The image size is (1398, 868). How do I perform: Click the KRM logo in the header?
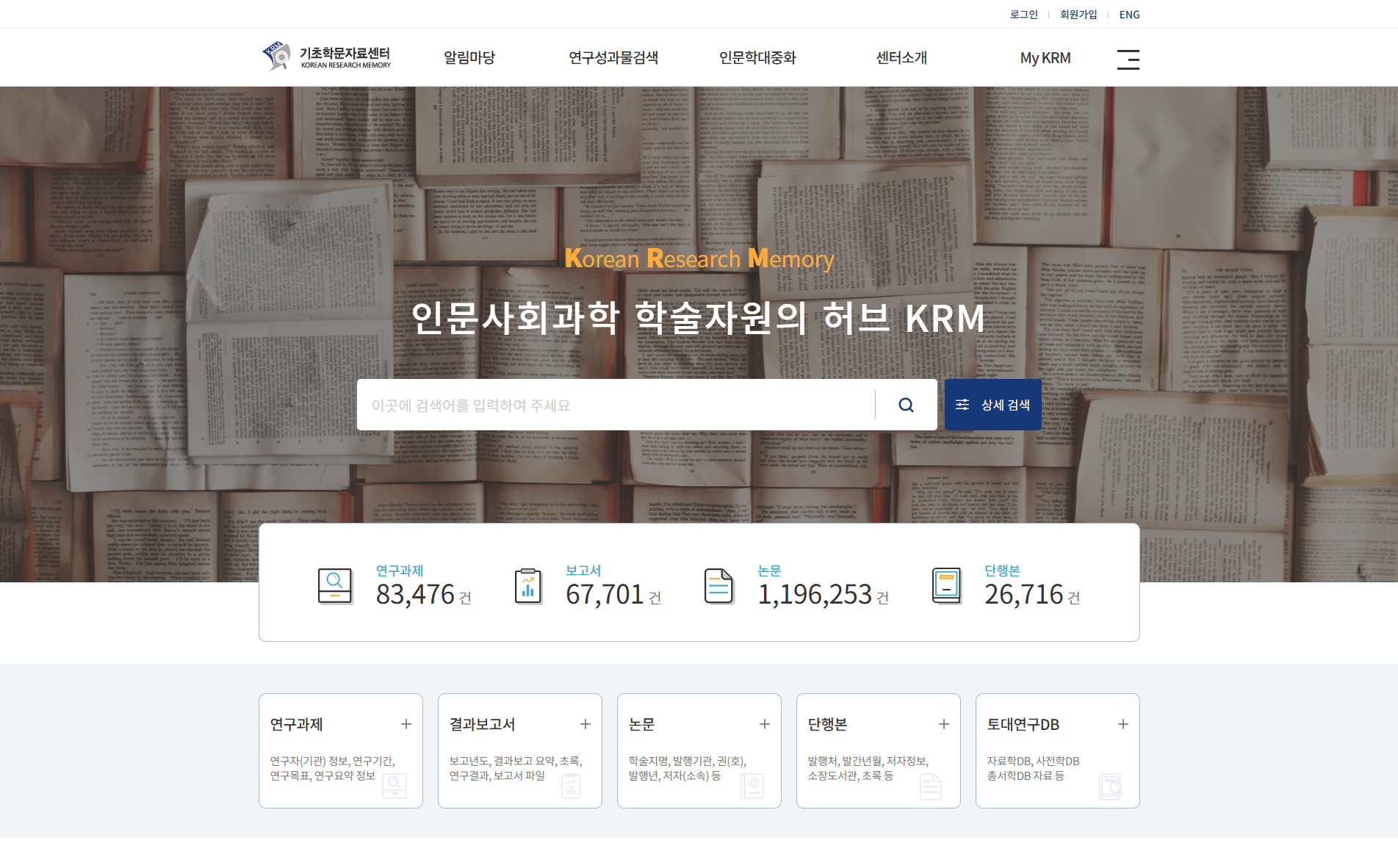click(x=326, y=57)
